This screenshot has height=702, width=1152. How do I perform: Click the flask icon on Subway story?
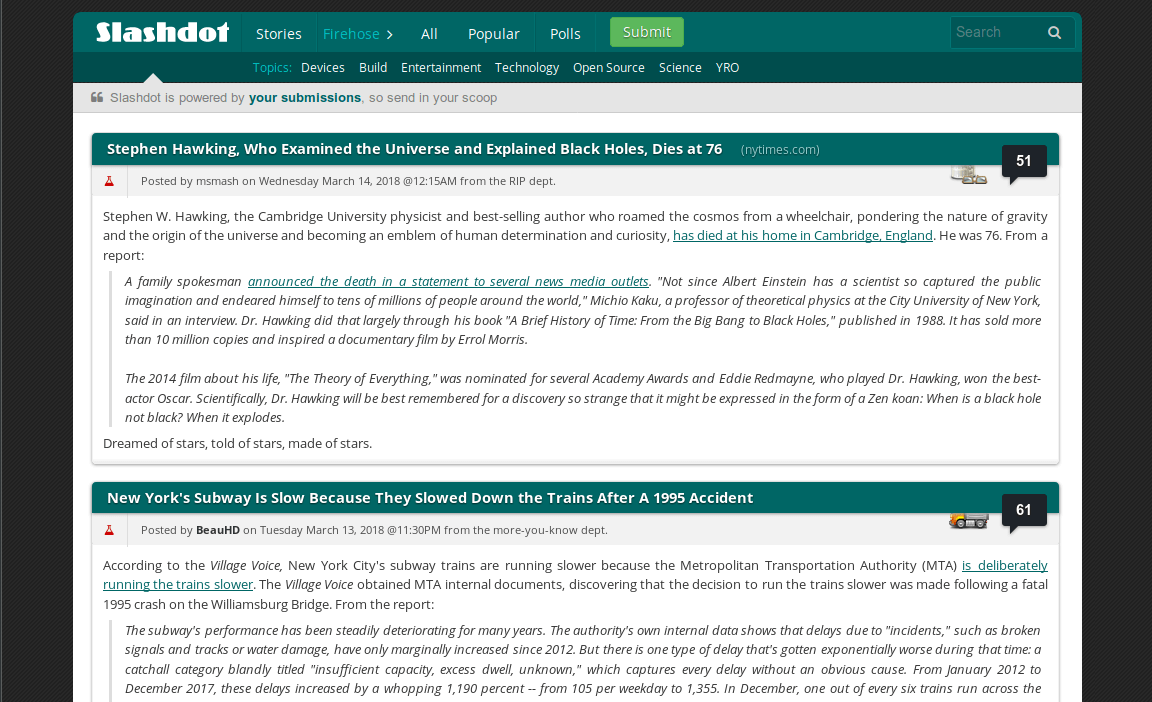click(x=109, y=530)
